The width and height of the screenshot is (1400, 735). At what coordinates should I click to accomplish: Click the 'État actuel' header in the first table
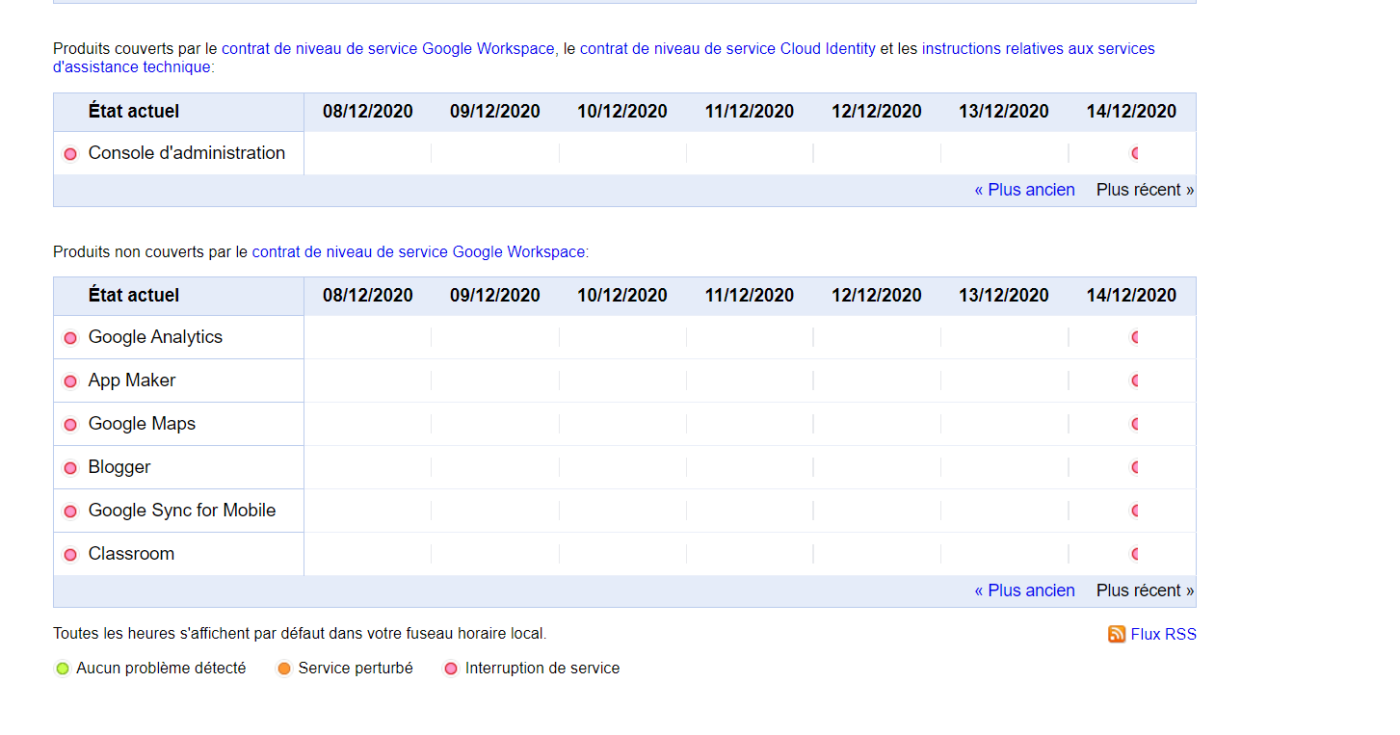(x=134, y=111)
